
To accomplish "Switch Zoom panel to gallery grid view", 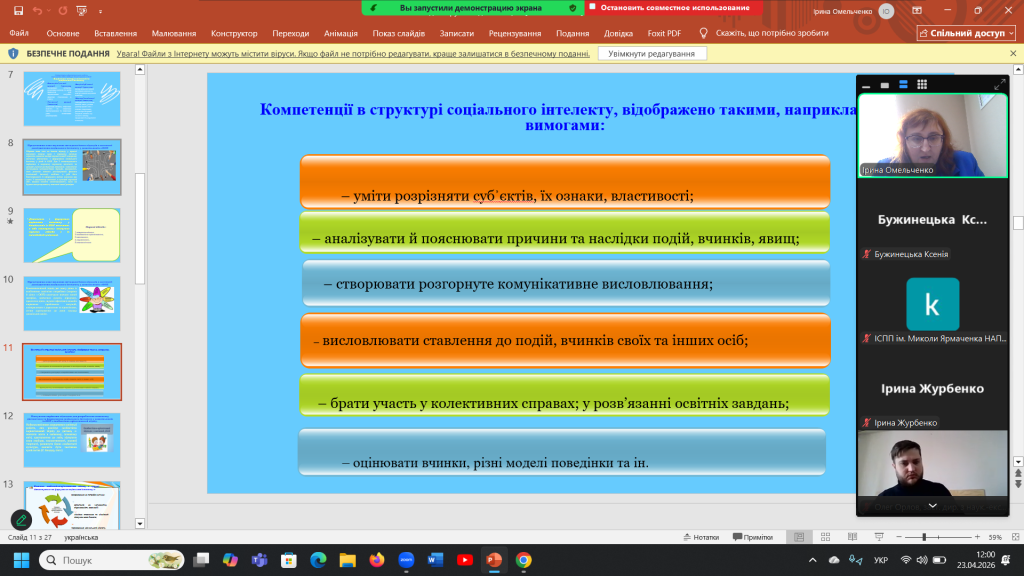I will (920, 85).
